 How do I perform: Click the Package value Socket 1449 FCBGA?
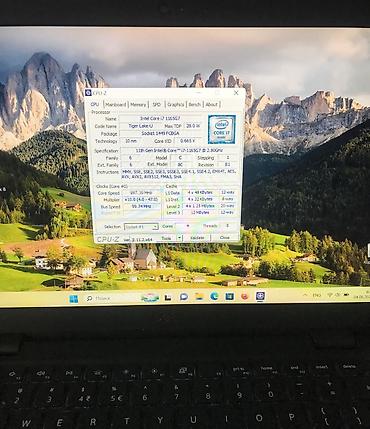160,133
